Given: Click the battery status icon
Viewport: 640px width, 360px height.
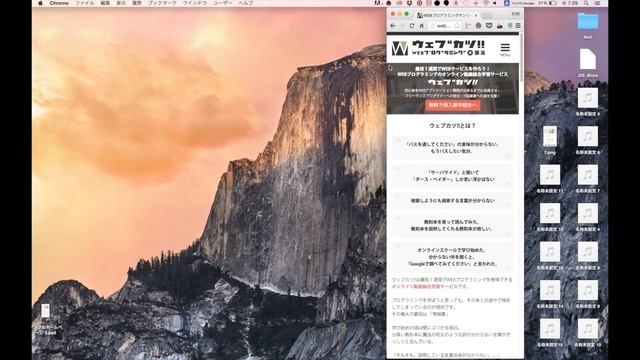Looking at the screenshot, I should (553, 3).
